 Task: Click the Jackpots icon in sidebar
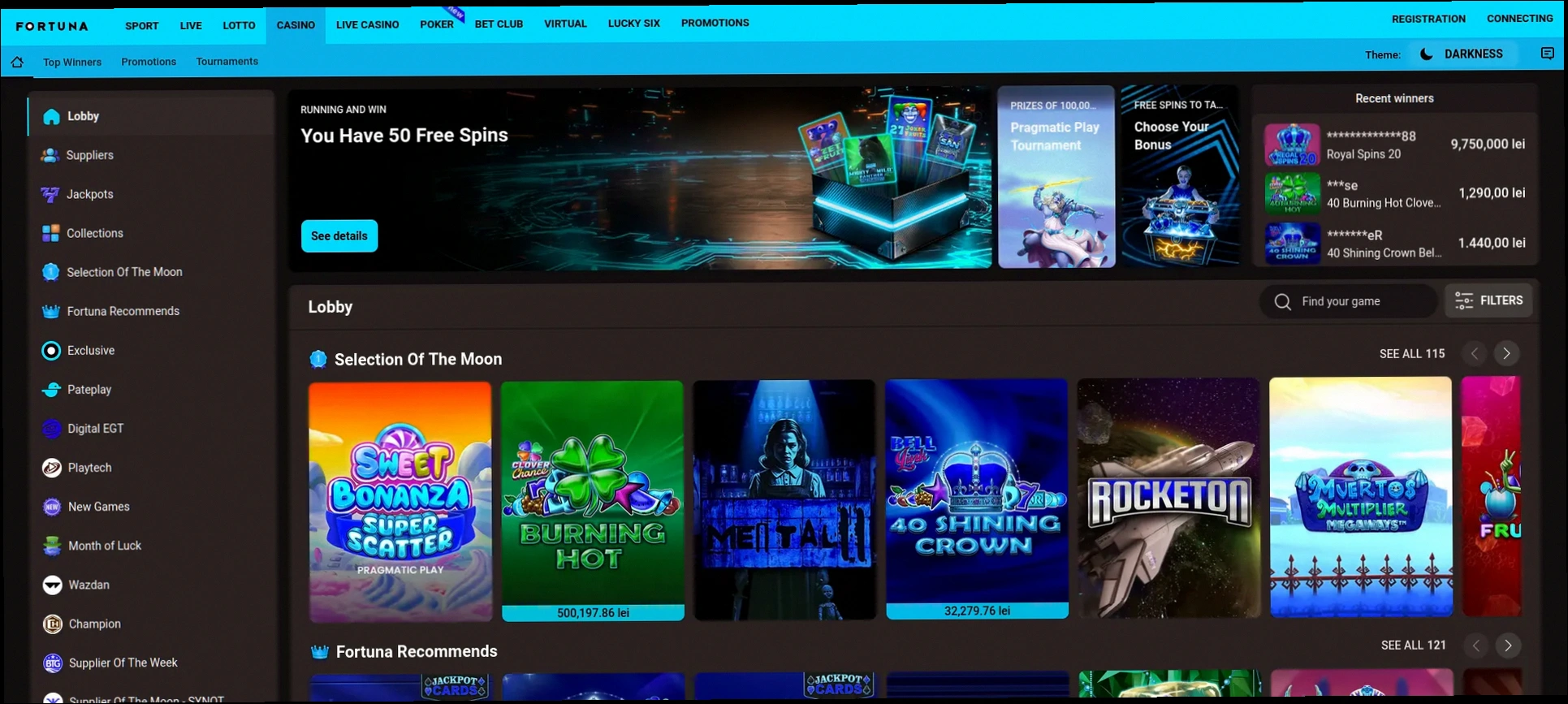[x=50, y=194]
